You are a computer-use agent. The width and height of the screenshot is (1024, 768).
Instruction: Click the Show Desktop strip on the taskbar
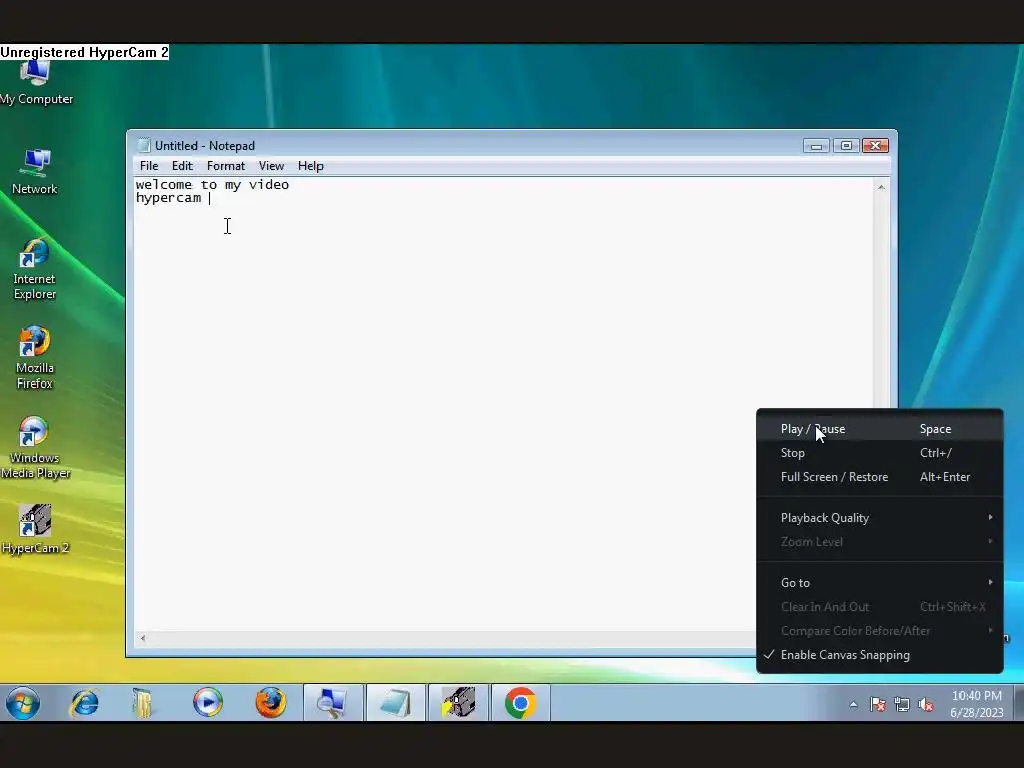coord(1019,703)
